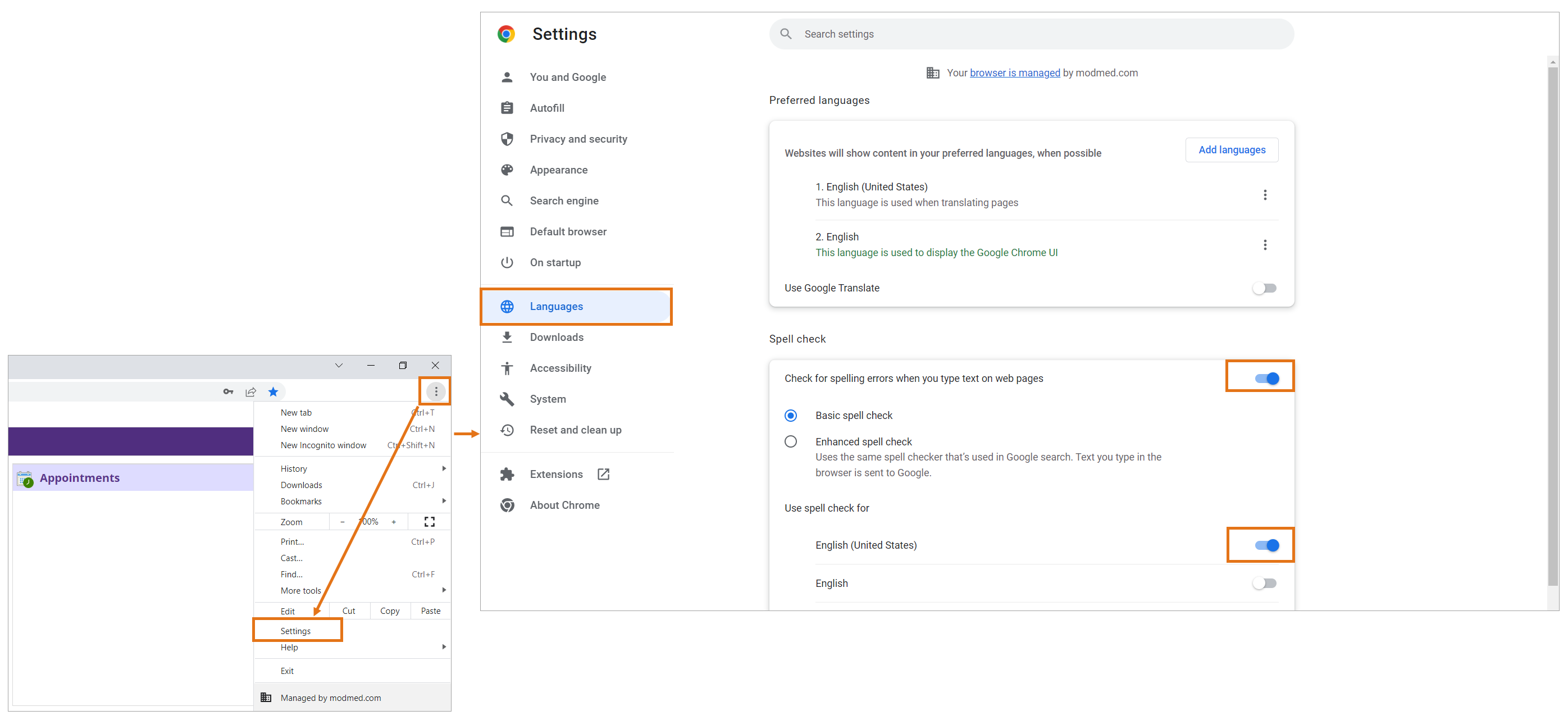Expand the Bookmarks submenu
This screenshot has width=1568, height=720.
click(x=444, y=501)
